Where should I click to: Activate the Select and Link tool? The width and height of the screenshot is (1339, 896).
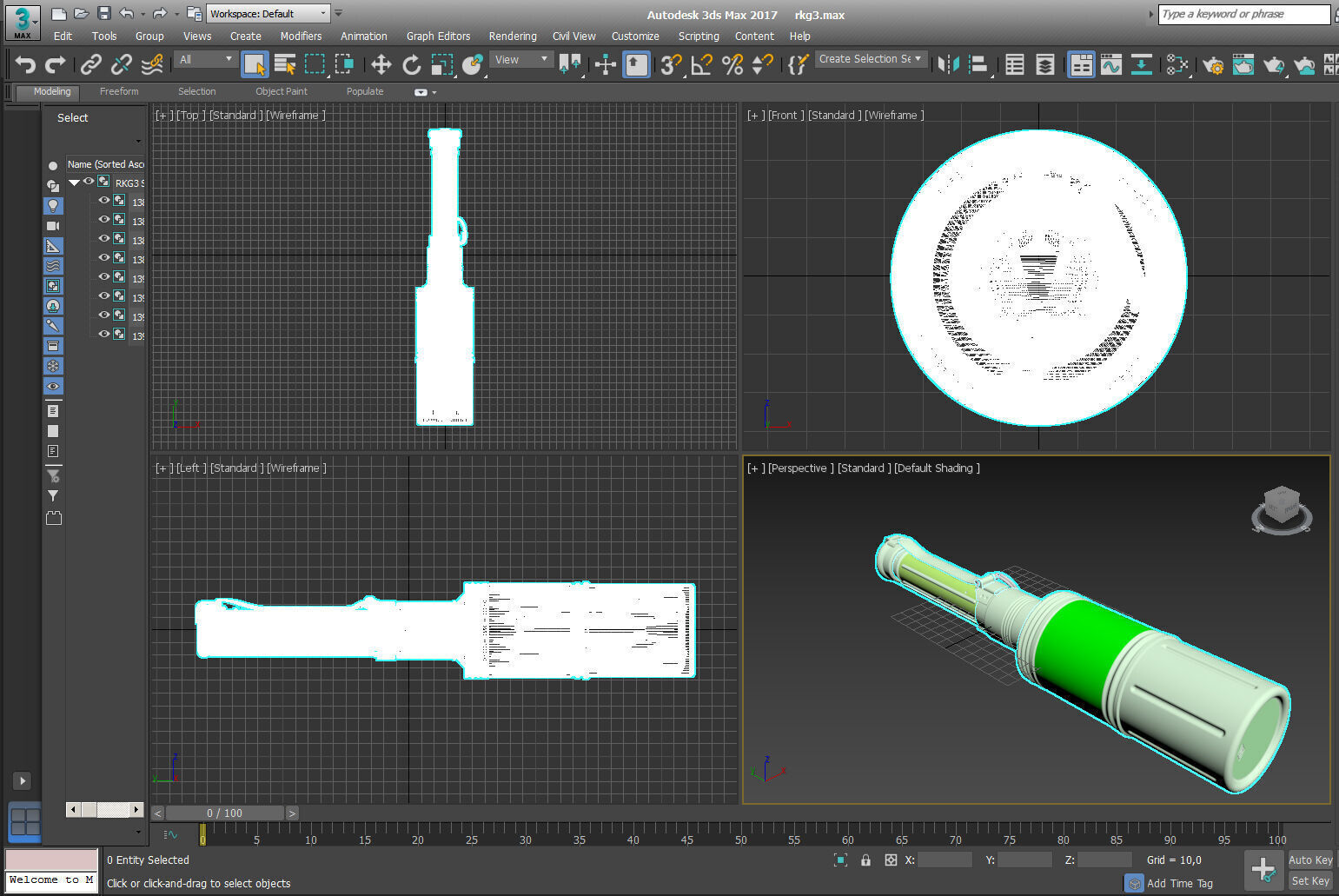click(x=91, y=64)
